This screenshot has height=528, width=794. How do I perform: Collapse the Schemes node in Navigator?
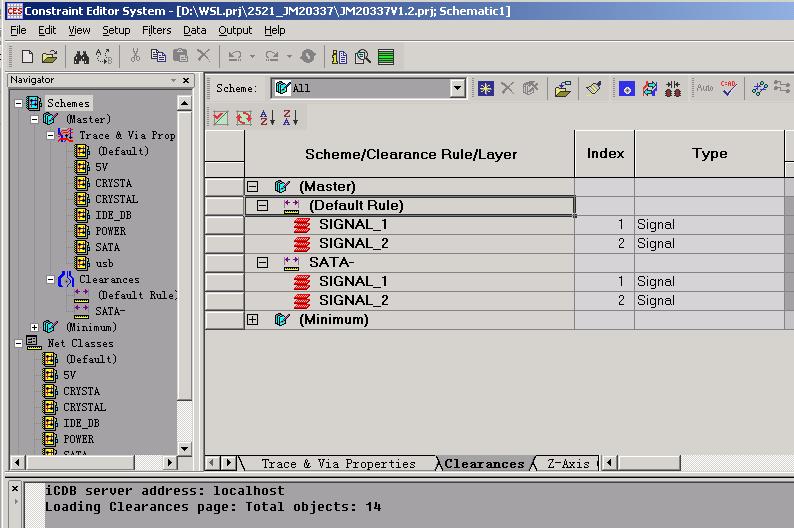[19, 103]
